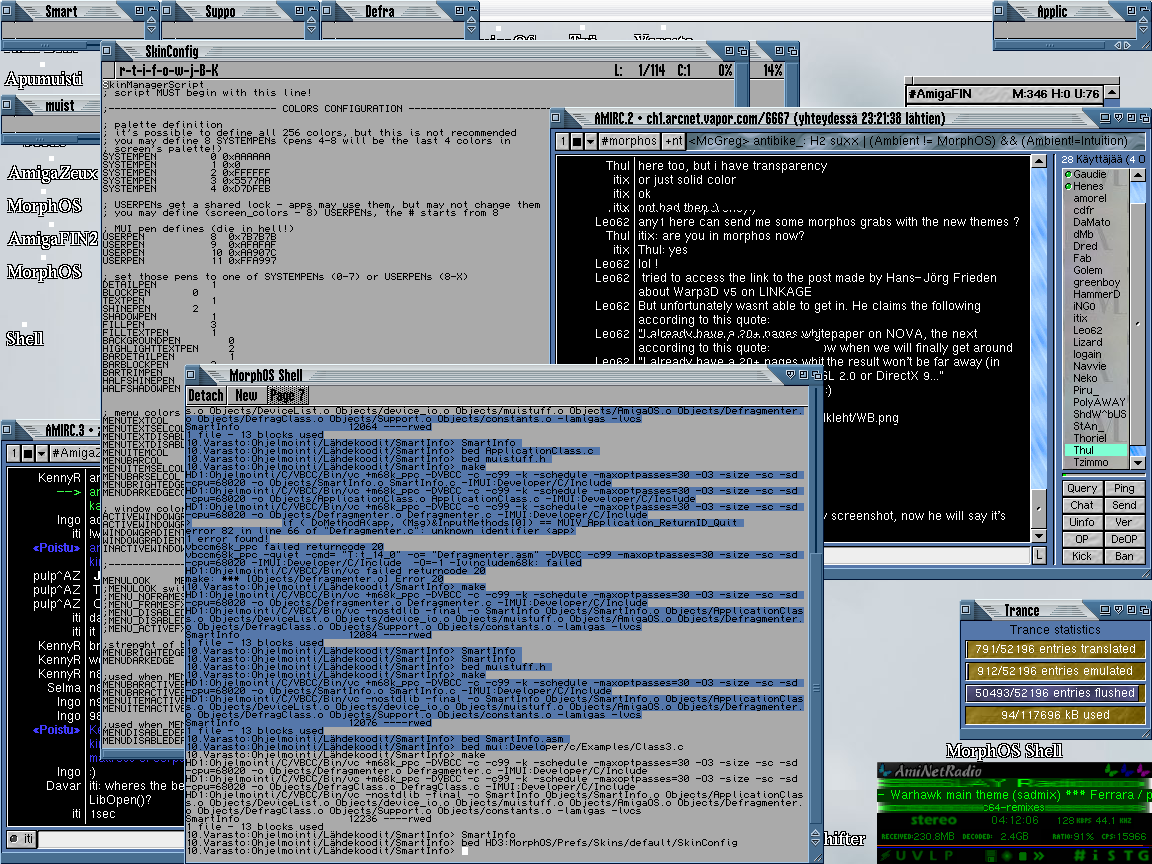This screenshot has width=1152, height=864.
Task: Click the G icon in AmiNetRadio
Action: [1144, 856]
